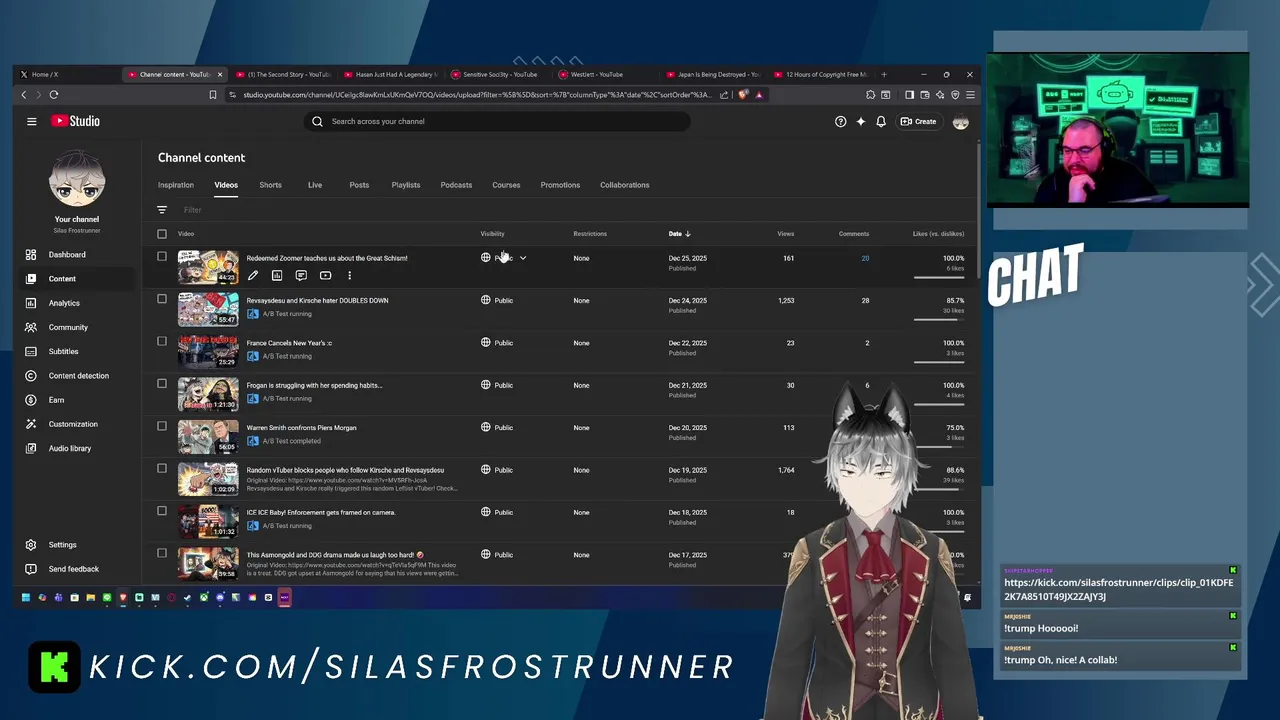Switch to the Live tab
Screen dimensions: 1280x720
pos(315,185)
